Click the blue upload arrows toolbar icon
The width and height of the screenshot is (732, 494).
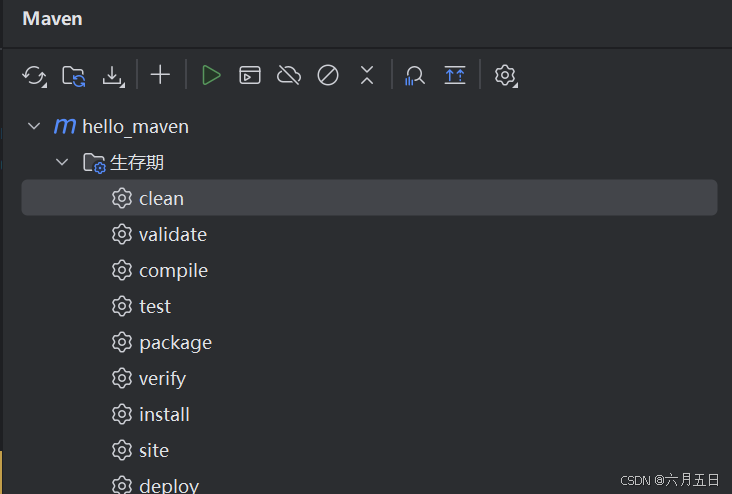pyautogui.click(x=455, y=75)
